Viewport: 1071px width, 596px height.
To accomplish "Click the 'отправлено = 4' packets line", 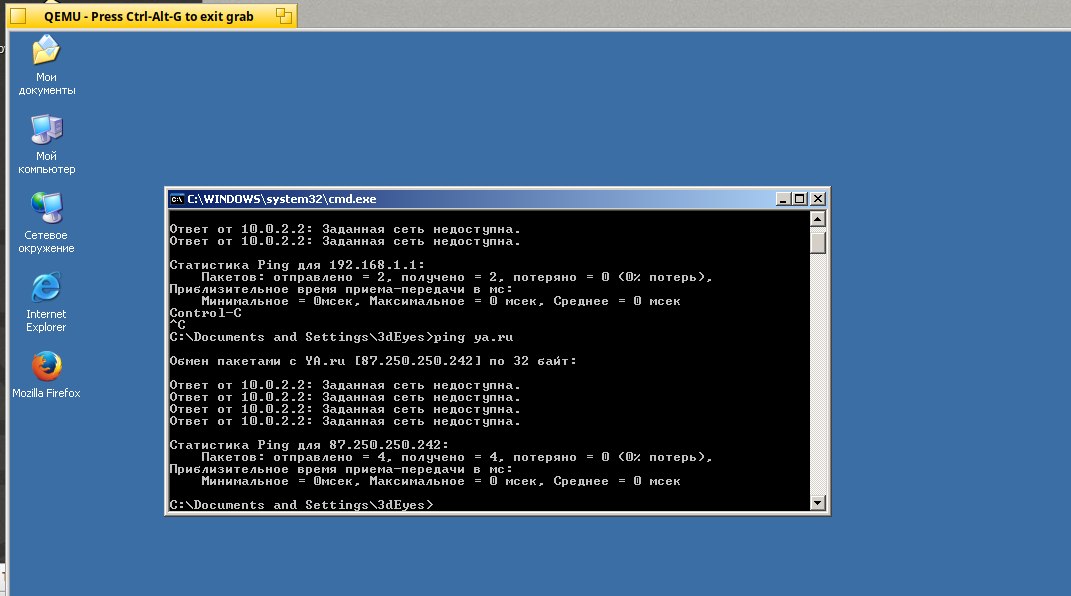I will click(x=457, y=457).
